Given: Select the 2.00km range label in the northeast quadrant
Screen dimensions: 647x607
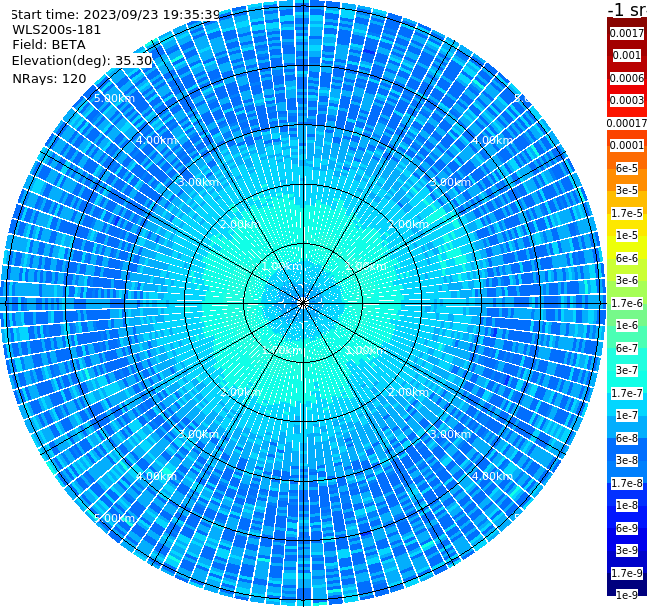Looking at the screenshot, I should [408, 224].
